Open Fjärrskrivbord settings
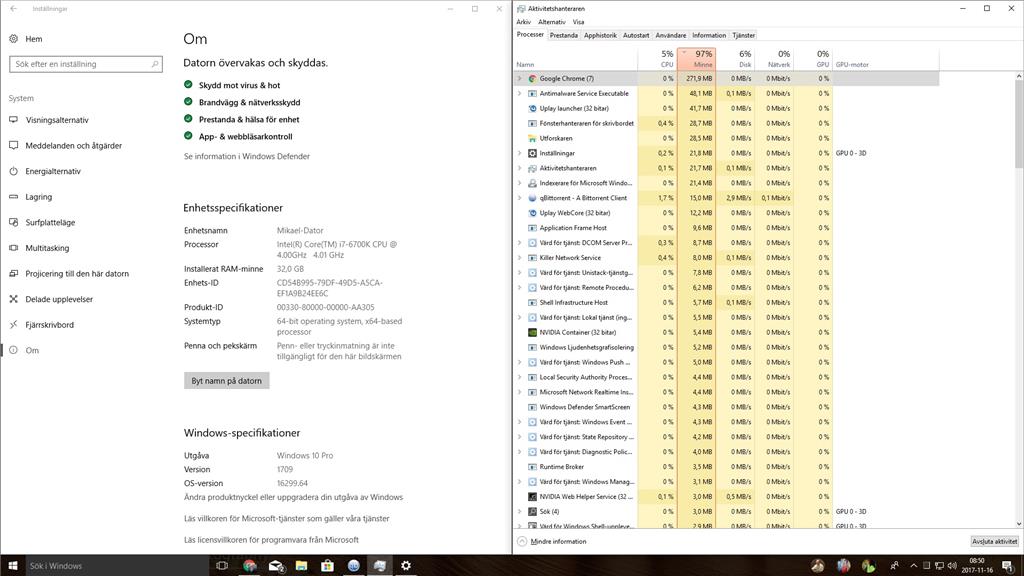1024x576 pixels. pyautogui.click(x=49, y=325)
